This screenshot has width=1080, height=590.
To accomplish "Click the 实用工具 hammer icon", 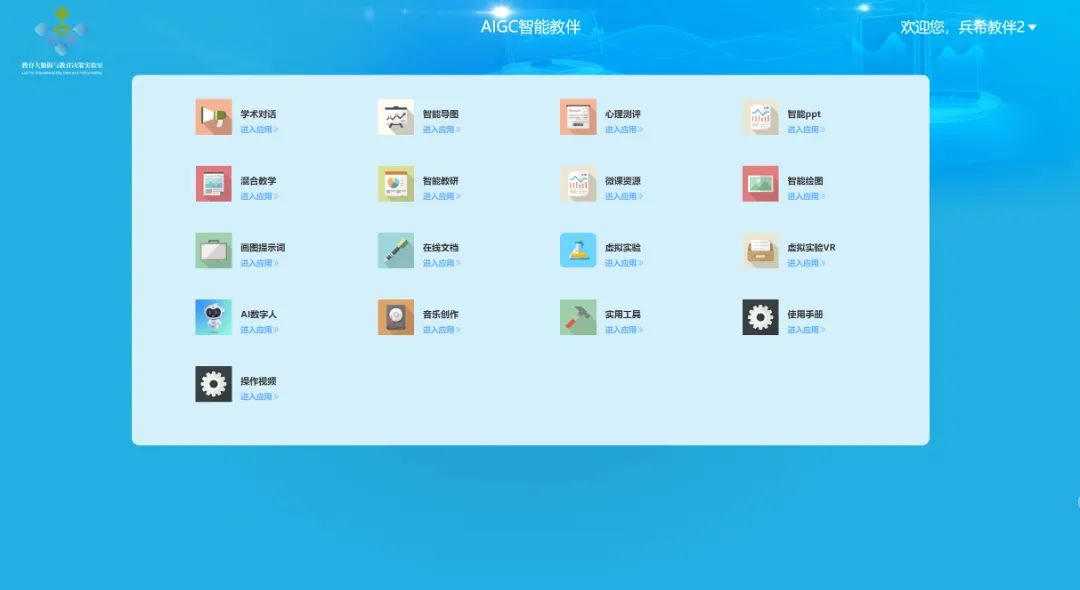I will point(578,317).
